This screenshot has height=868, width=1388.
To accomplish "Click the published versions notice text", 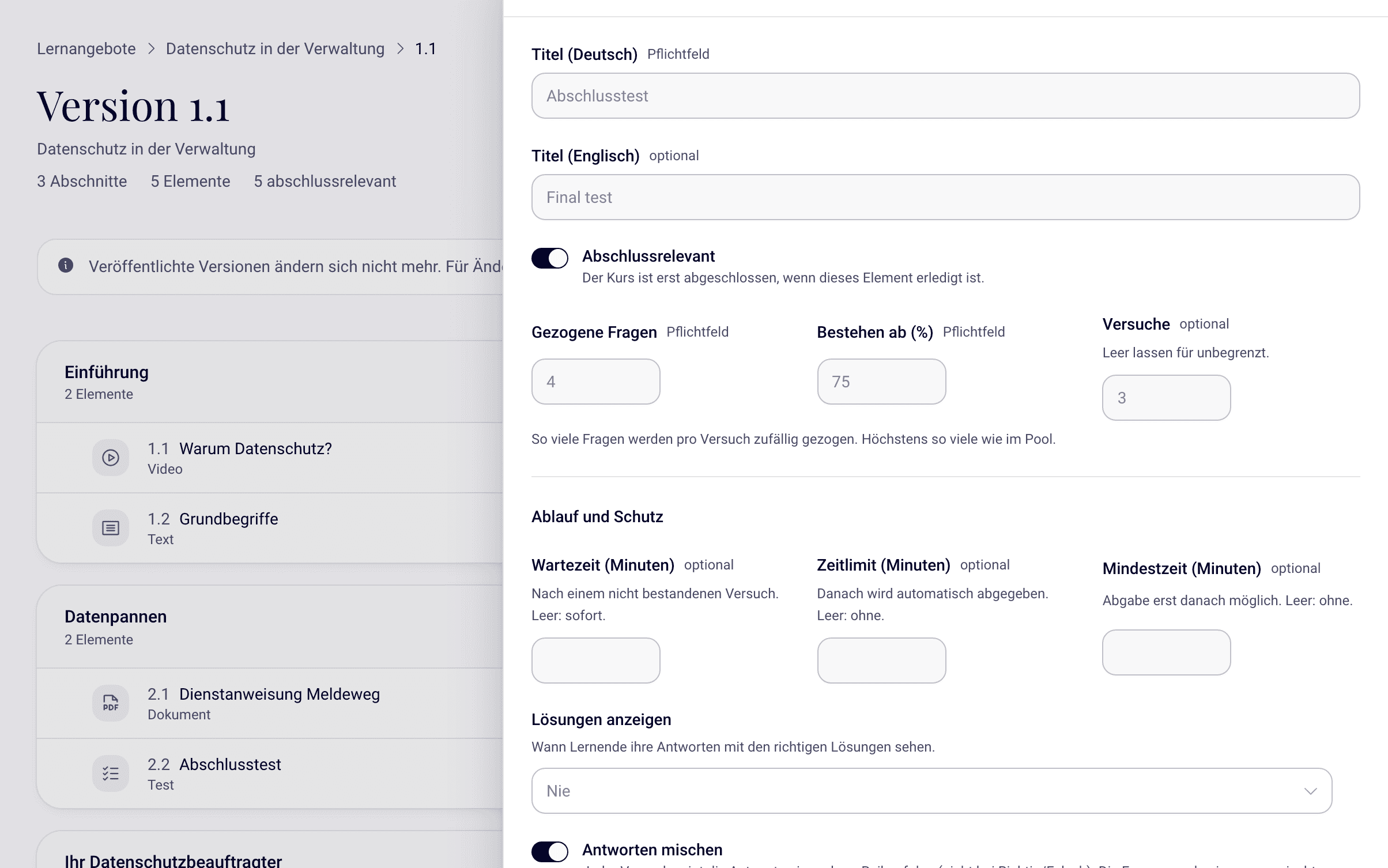I will [295, 266].
